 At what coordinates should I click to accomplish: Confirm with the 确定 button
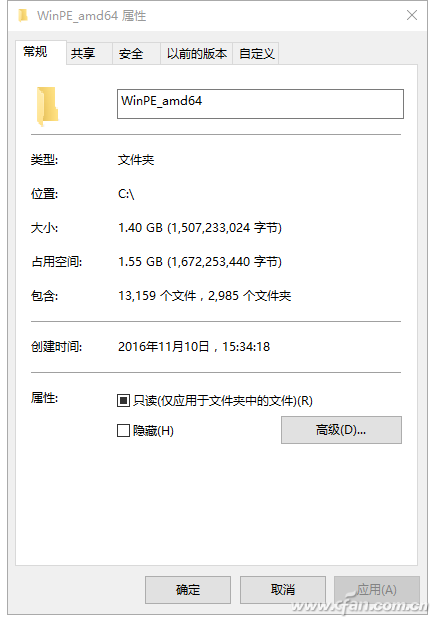coord(188,589)
